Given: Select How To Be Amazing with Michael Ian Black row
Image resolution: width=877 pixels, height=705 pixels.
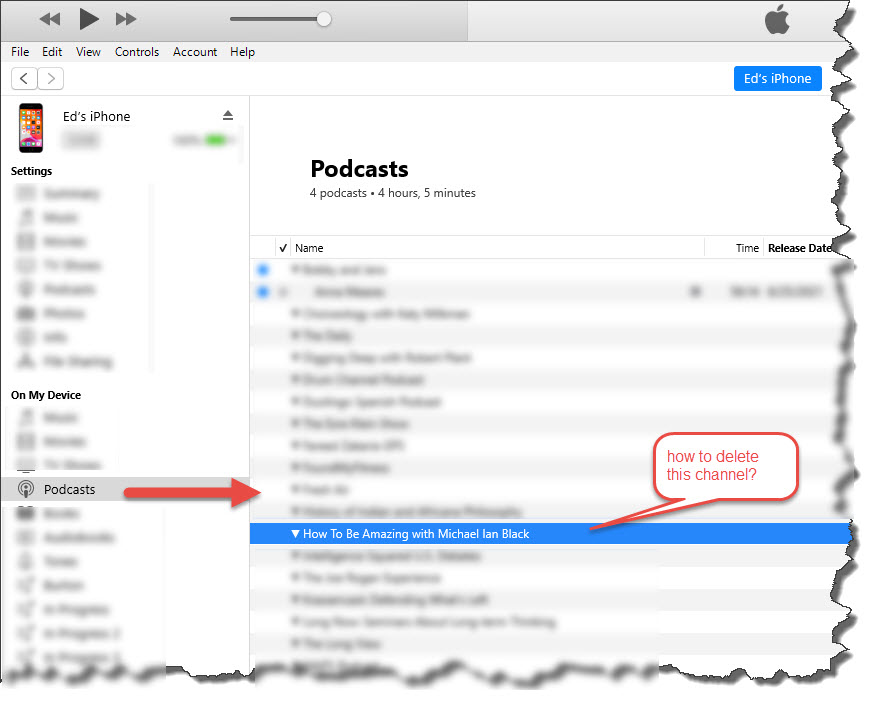Looking at the screenshot, I should click(x=550, y=534).
